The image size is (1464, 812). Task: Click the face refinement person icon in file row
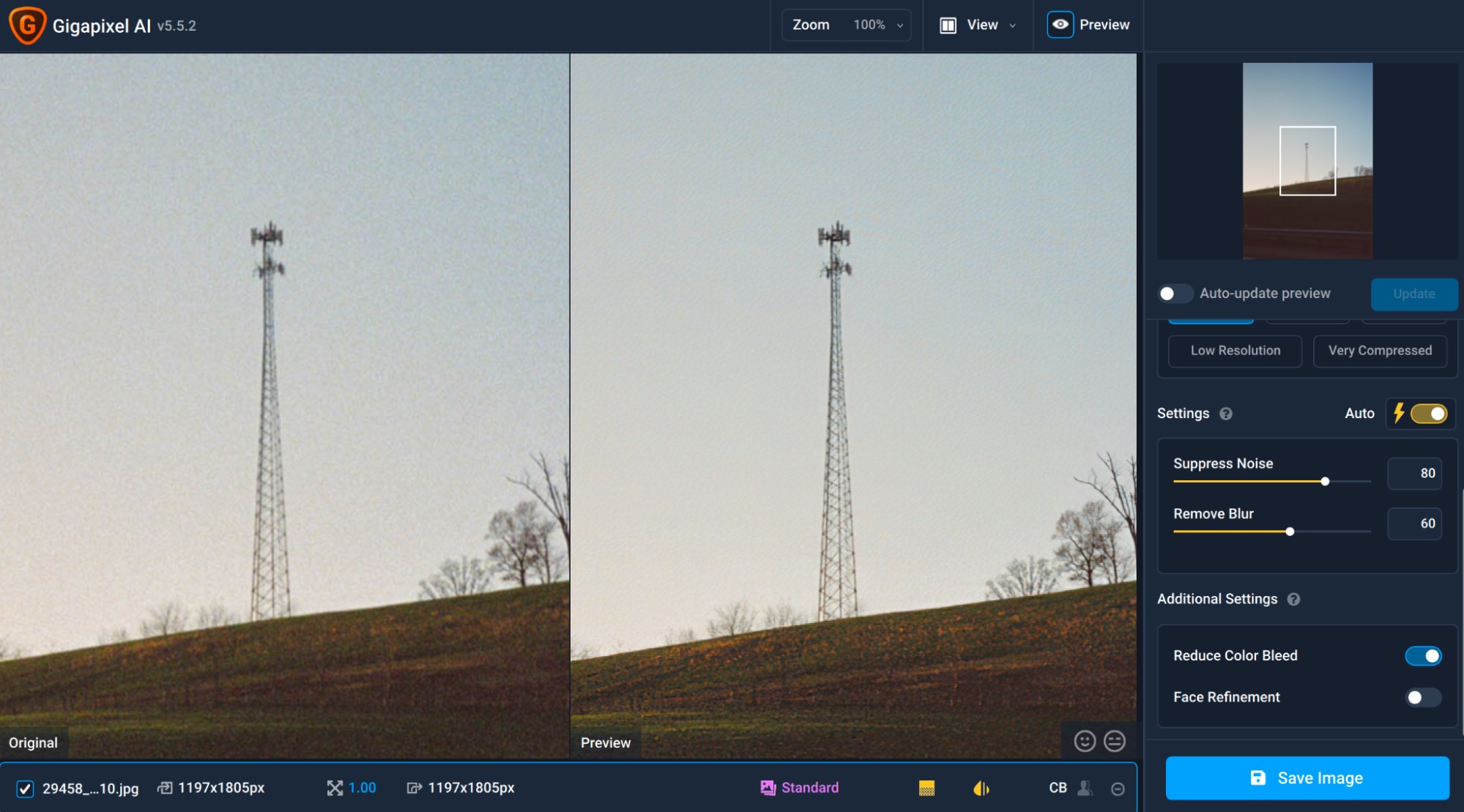(1085, 788)
